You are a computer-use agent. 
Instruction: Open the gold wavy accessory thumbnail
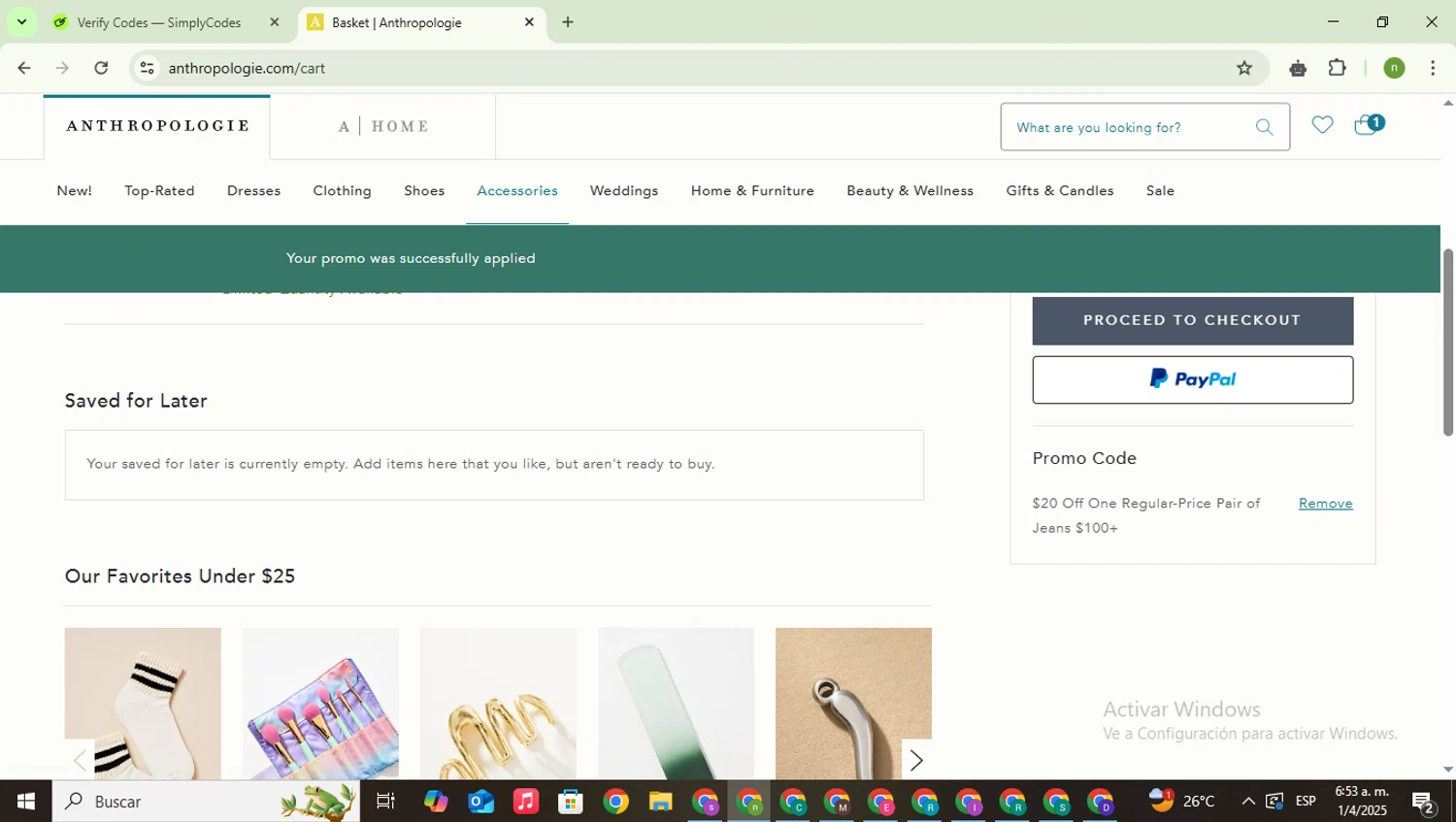point(498,704)
